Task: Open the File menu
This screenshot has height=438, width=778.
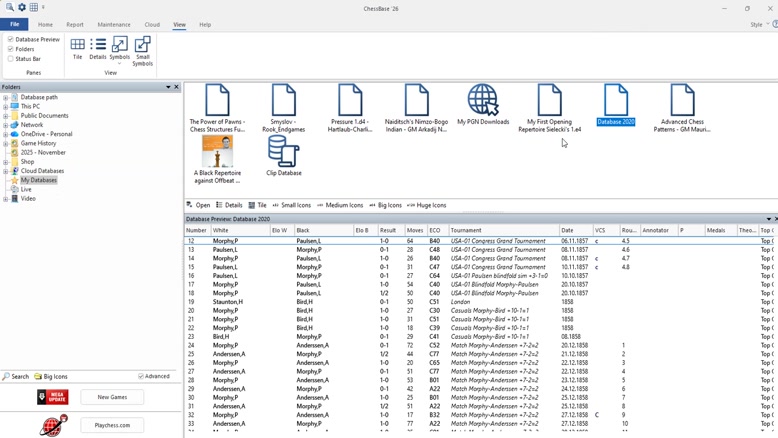Action: (x=14, y=24)
